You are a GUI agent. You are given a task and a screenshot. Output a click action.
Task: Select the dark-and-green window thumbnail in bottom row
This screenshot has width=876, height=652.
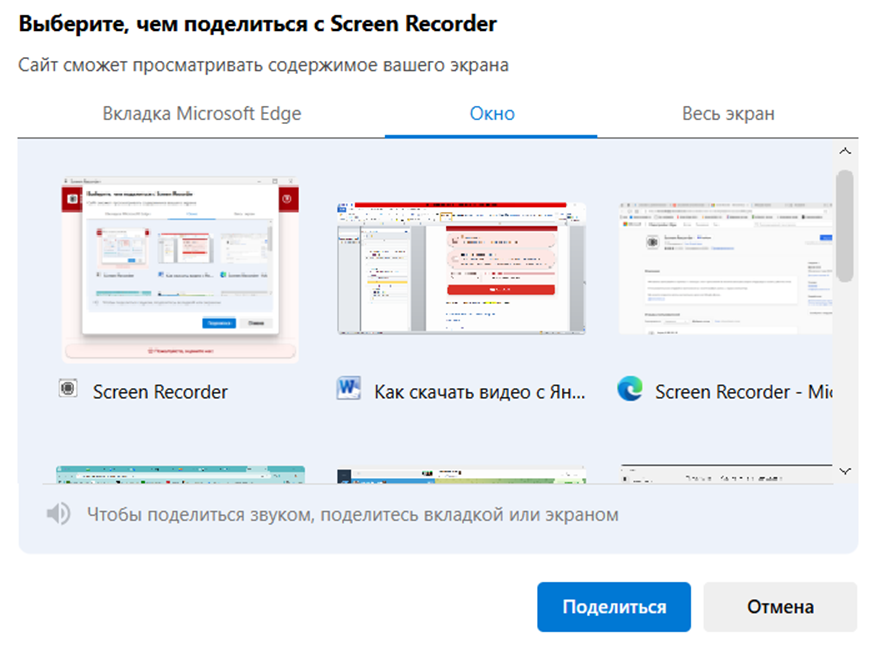(x=461, y=475)
